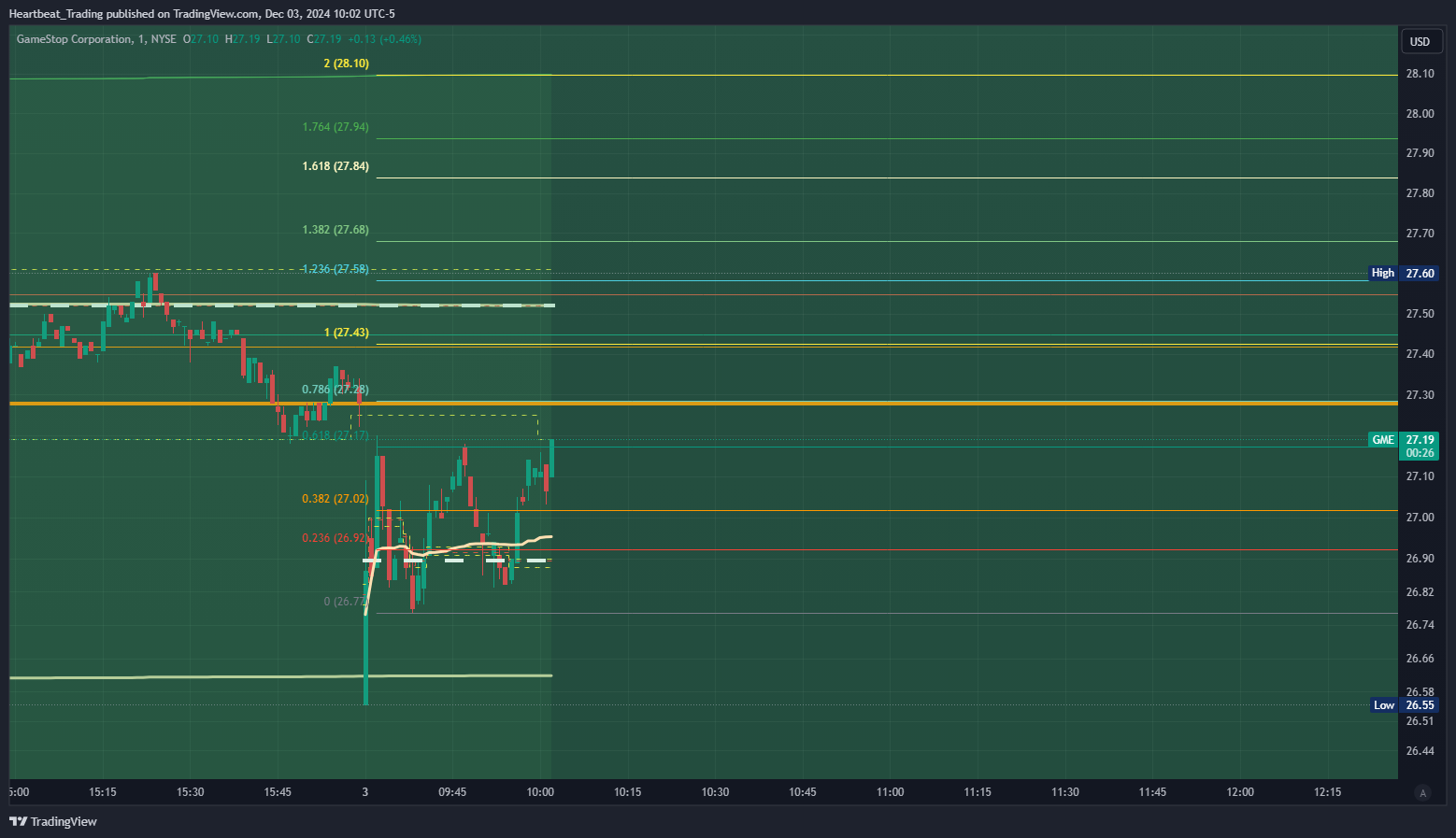
Task: Open the TradingView logo link
Action: click(x=53, y=821)
